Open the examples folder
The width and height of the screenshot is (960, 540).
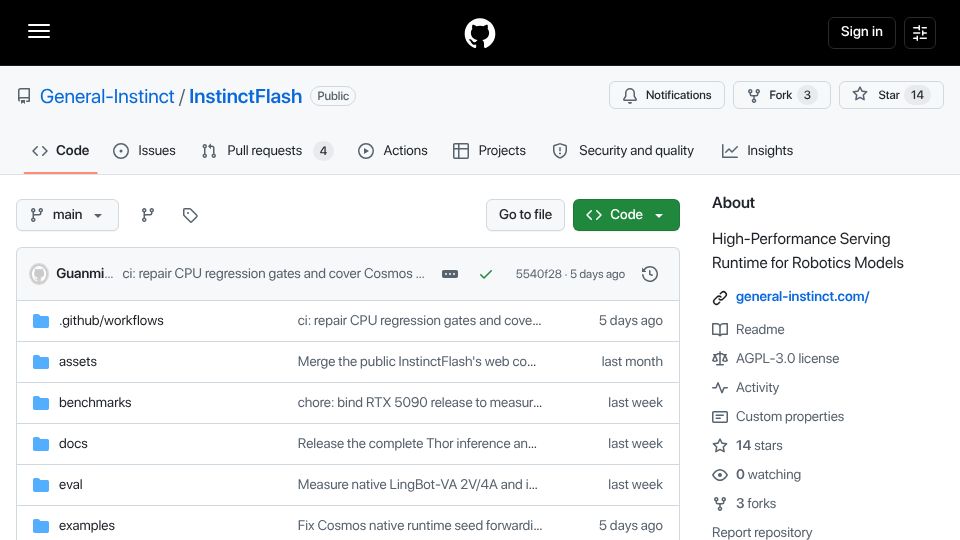(87, 526)
